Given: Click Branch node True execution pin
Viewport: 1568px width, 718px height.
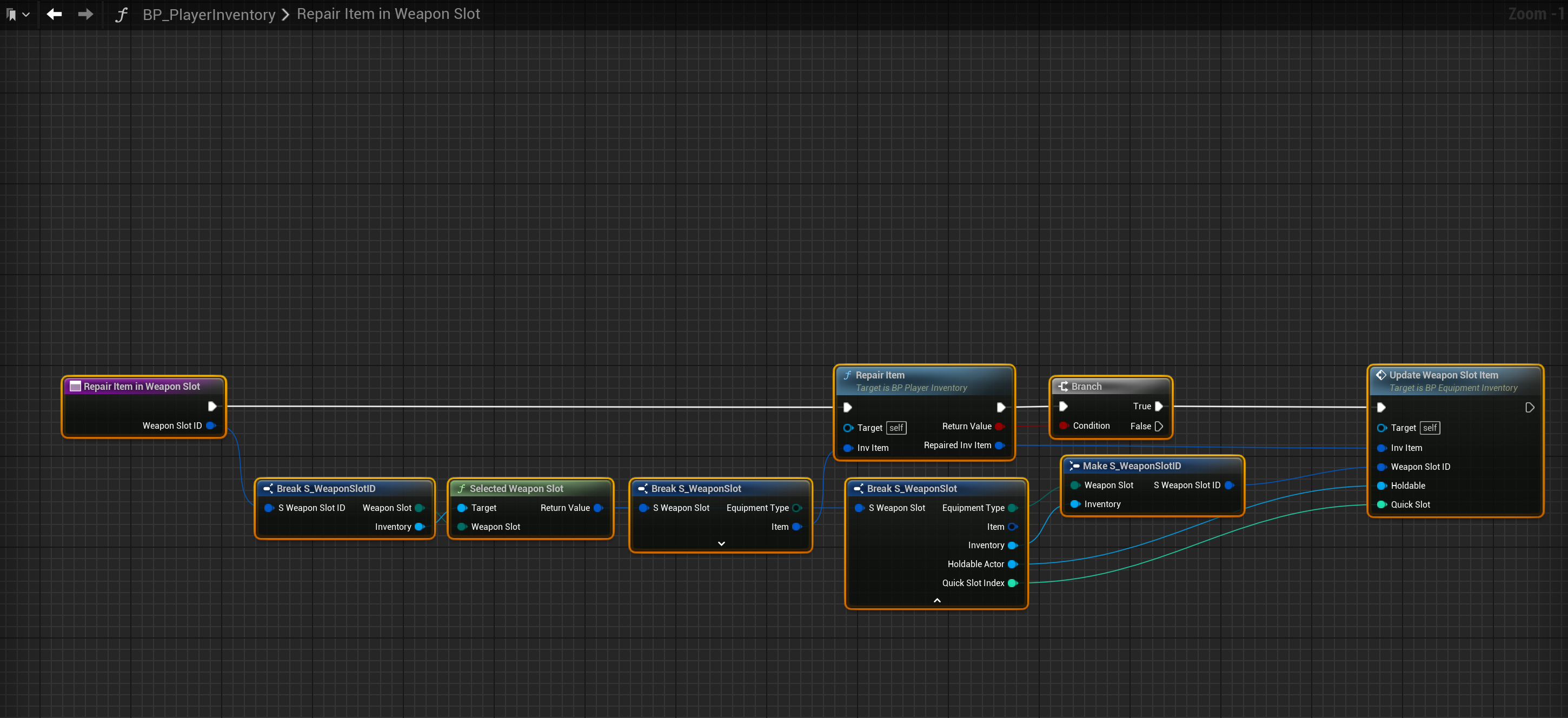Looking at the screenshot, I should pyautogui.click(x=1159, y=406).
